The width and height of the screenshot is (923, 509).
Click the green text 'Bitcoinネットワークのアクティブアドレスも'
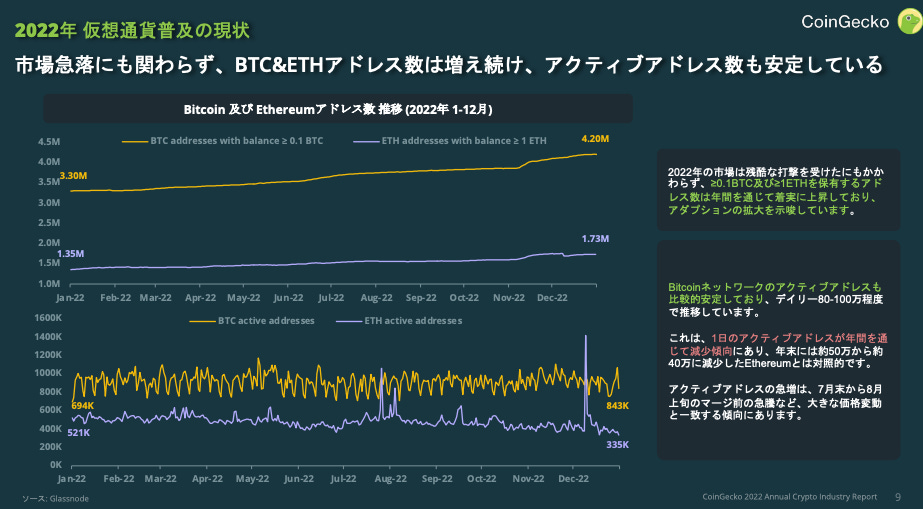(775, 287)
